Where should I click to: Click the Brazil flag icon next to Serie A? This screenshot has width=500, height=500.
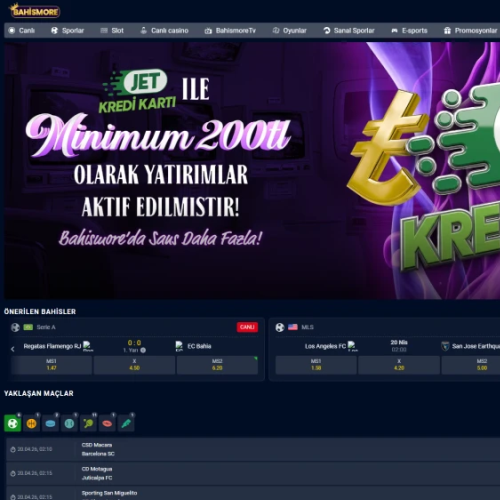click(28, 327)
